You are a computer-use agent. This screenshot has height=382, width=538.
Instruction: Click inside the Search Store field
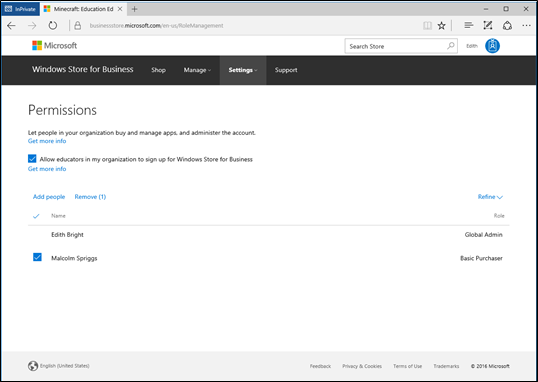(396, 46)
